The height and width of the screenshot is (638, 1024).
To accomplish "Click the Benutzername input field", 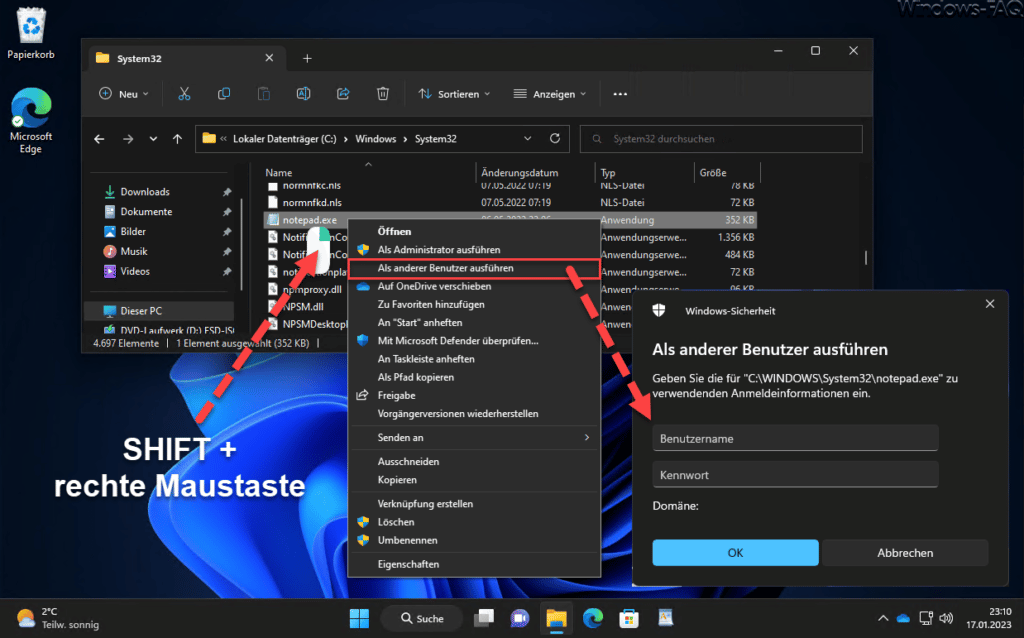I will [795, 438].
